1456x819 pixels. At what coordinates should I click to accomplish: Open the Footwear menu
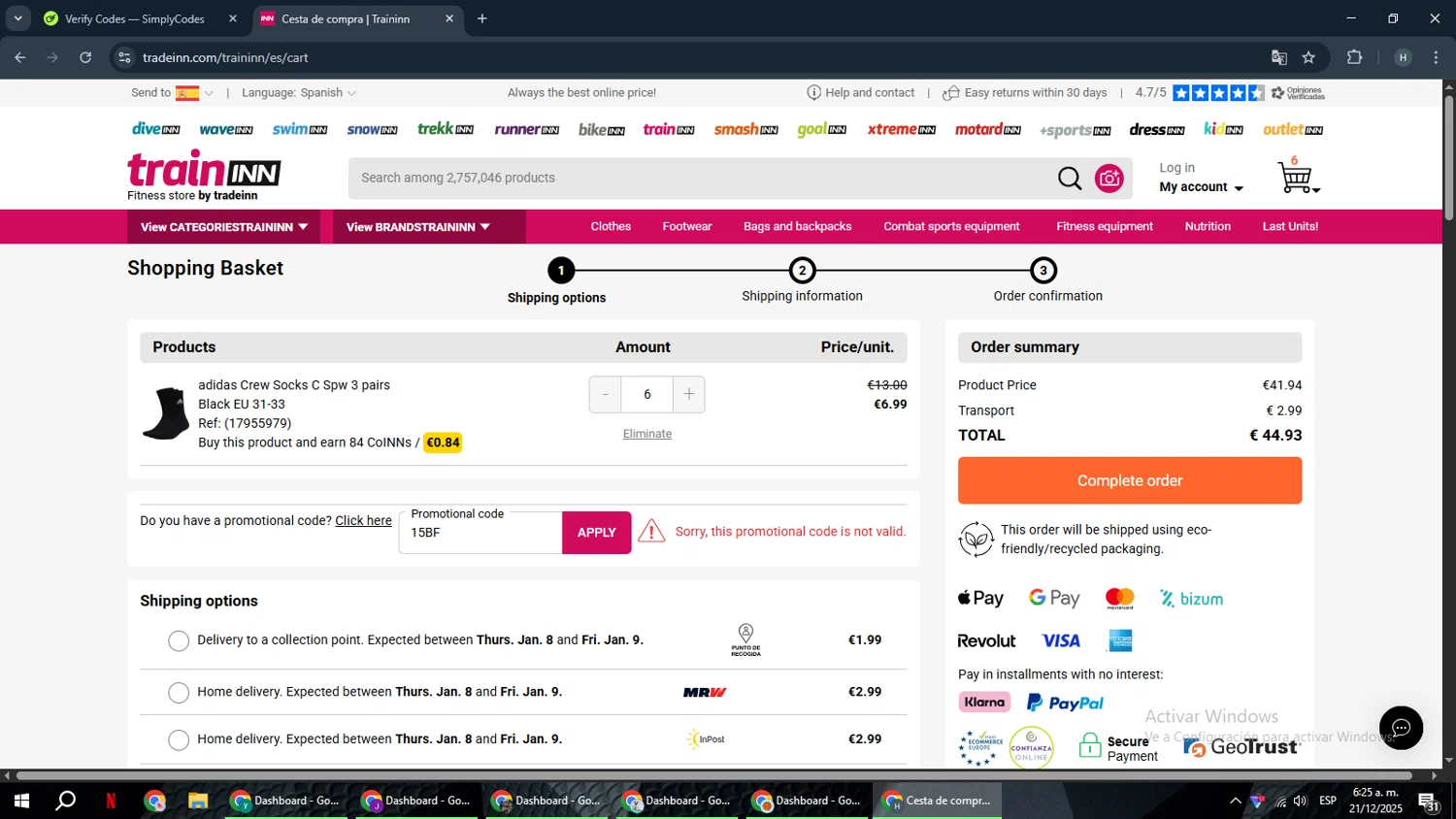coord(687,226)
